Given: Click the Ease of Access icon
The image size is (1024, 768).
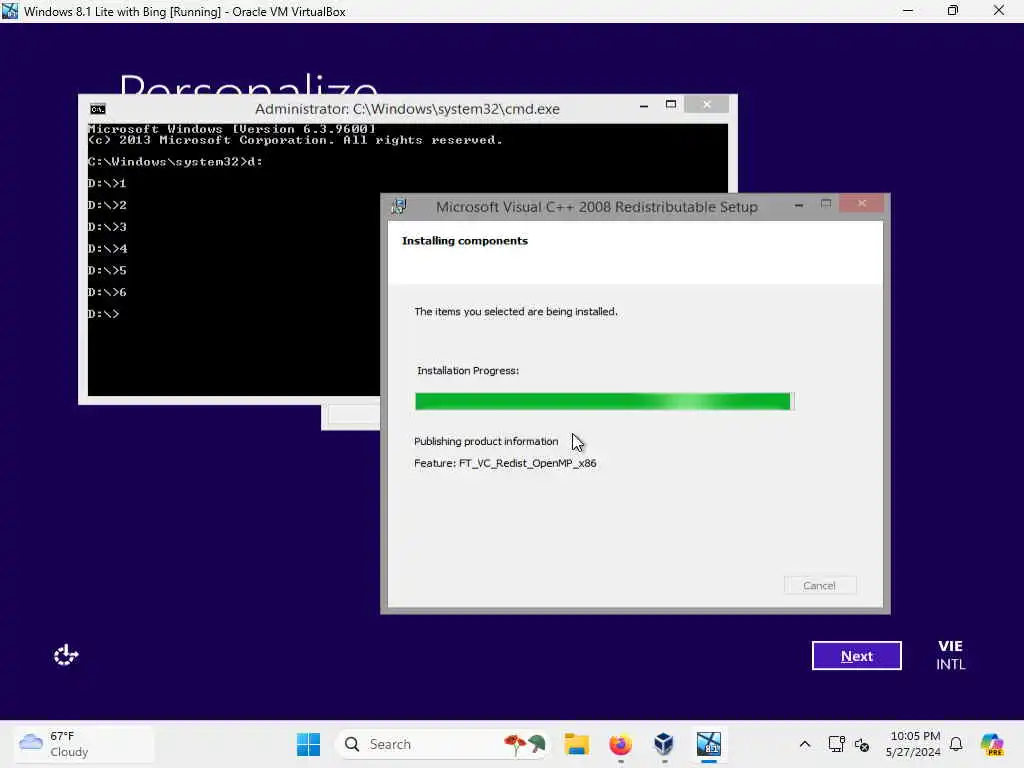Looking at the screenshot, I should point(66,654).
